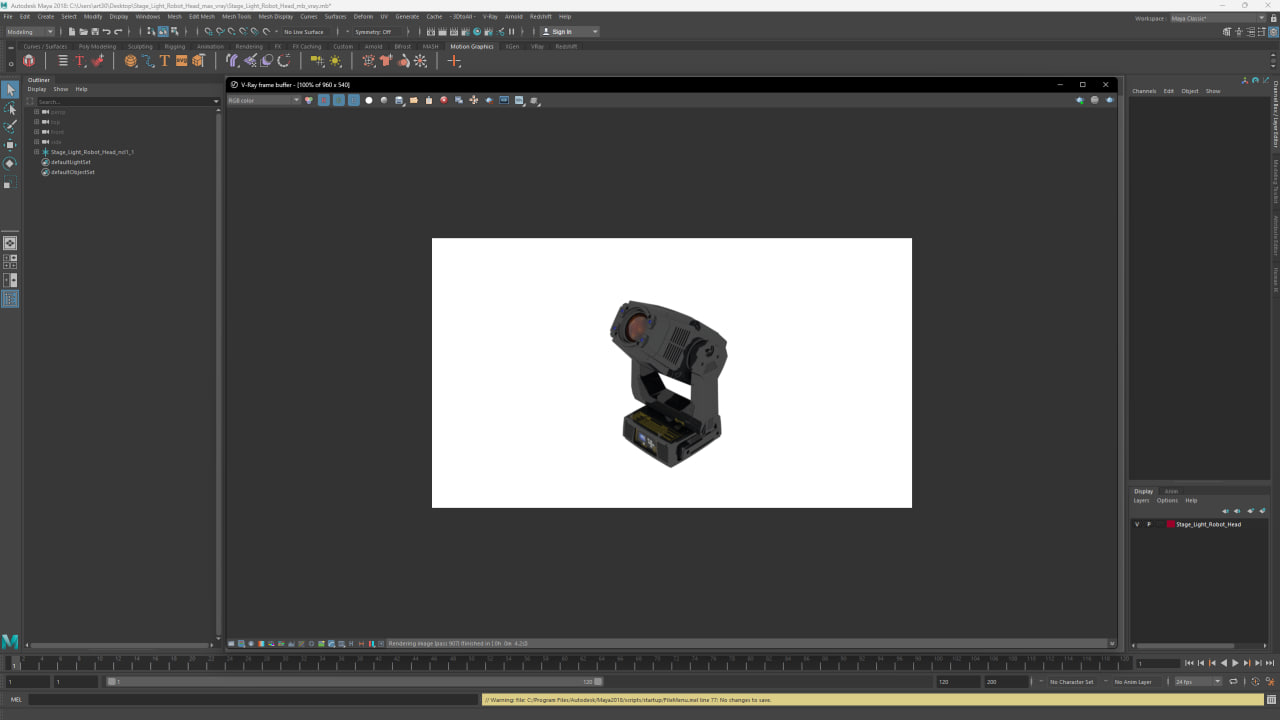Image resolution: width=1280 pixels, height=720 pixels.
Task: Click the time range slider bar
Action: pos(355,682)
